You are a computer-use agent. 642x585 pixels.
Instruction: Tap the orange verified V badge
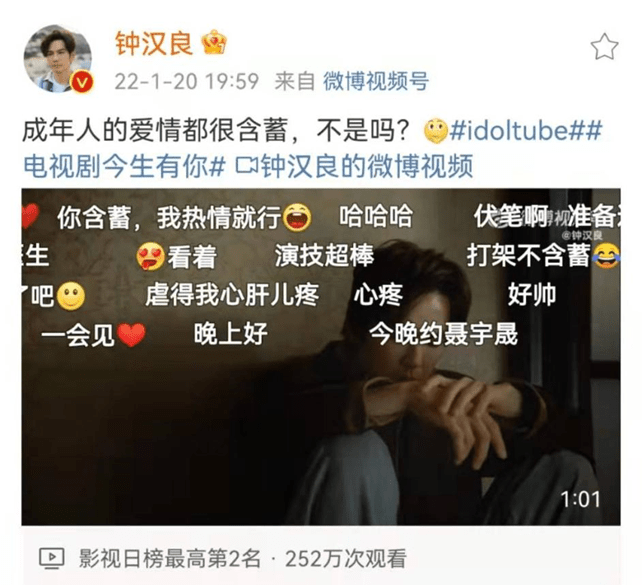click(x=82, y=82)
